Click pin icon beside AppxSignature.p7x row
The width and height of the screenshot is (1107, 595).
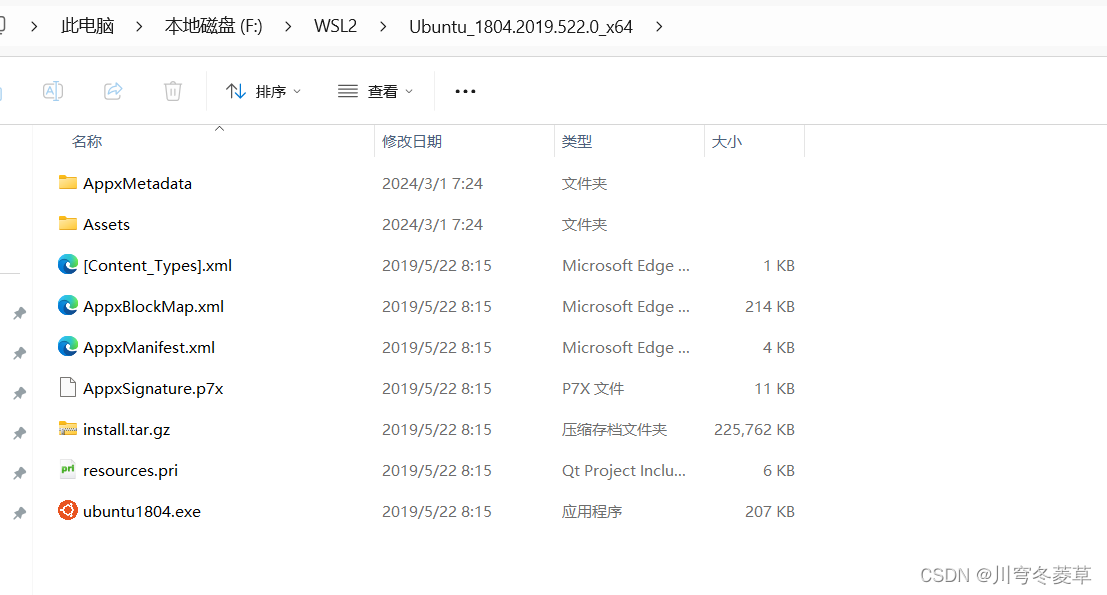20,393
